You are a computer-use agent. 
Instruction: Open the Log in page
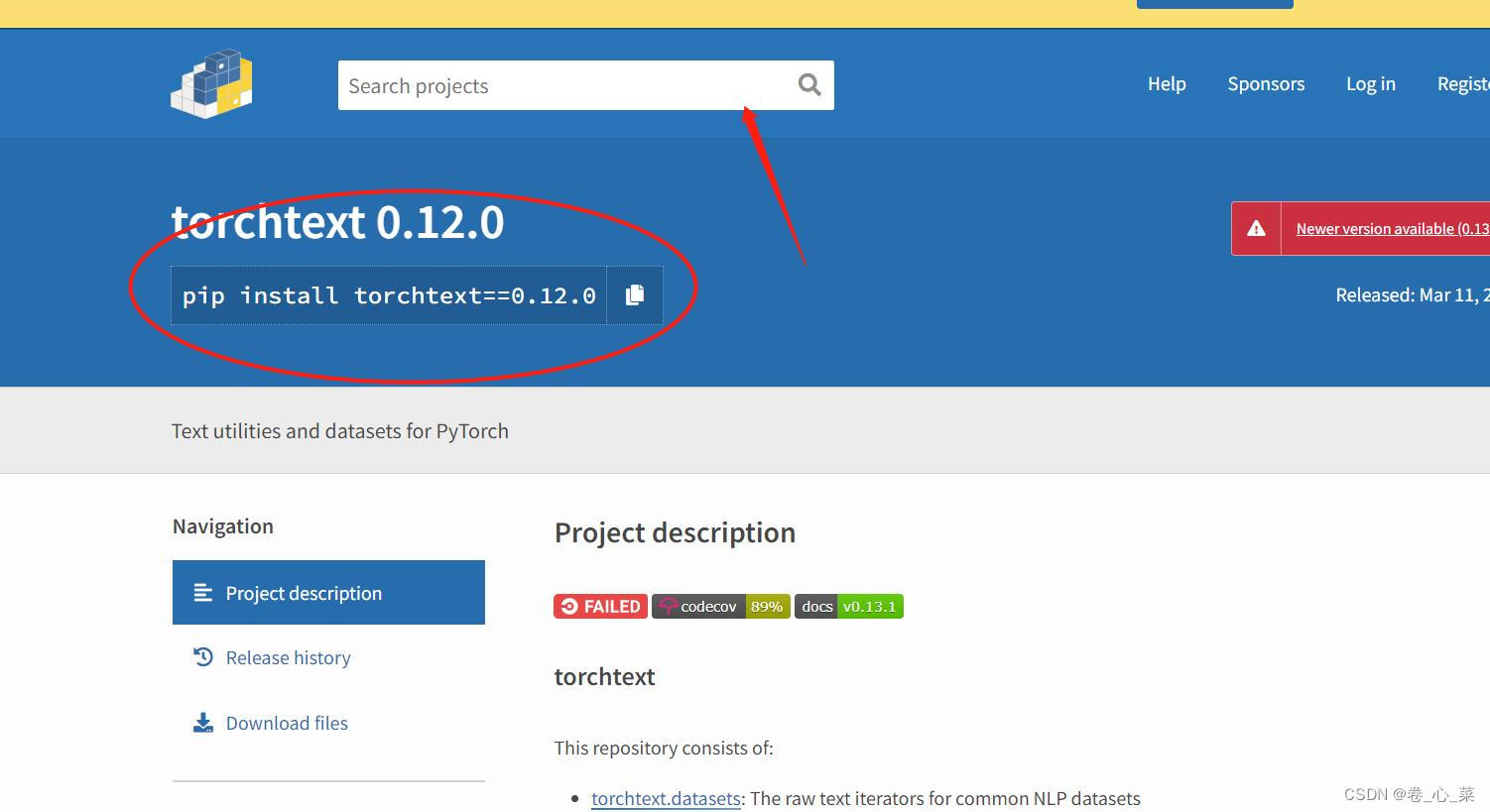(x=1371, y=84)
